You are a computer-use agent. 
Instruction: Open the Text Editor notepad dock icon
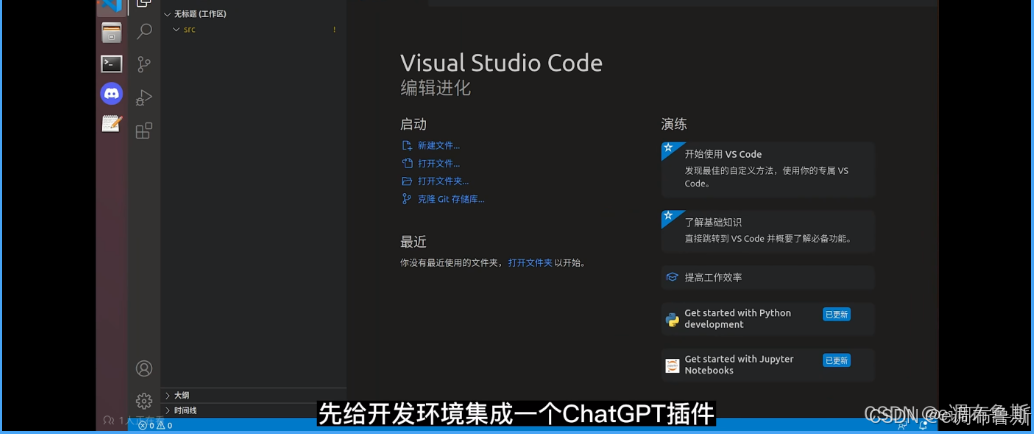(x=112, y=124)
